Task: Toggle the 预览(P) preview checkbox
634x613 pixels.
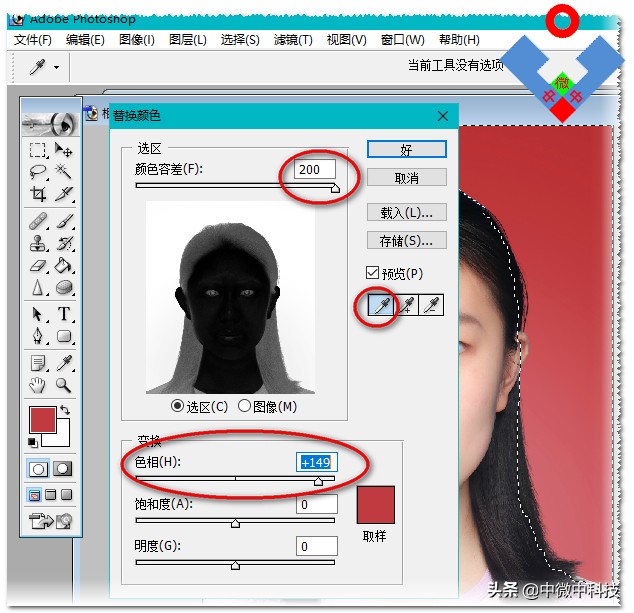Action: [372, 273]
